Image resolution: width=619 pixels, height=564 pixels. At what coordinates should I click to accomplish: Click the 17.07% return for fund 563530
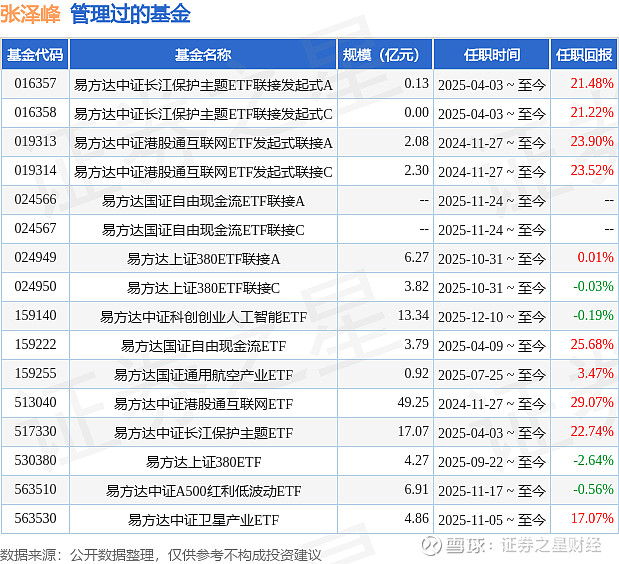[592, 519]
